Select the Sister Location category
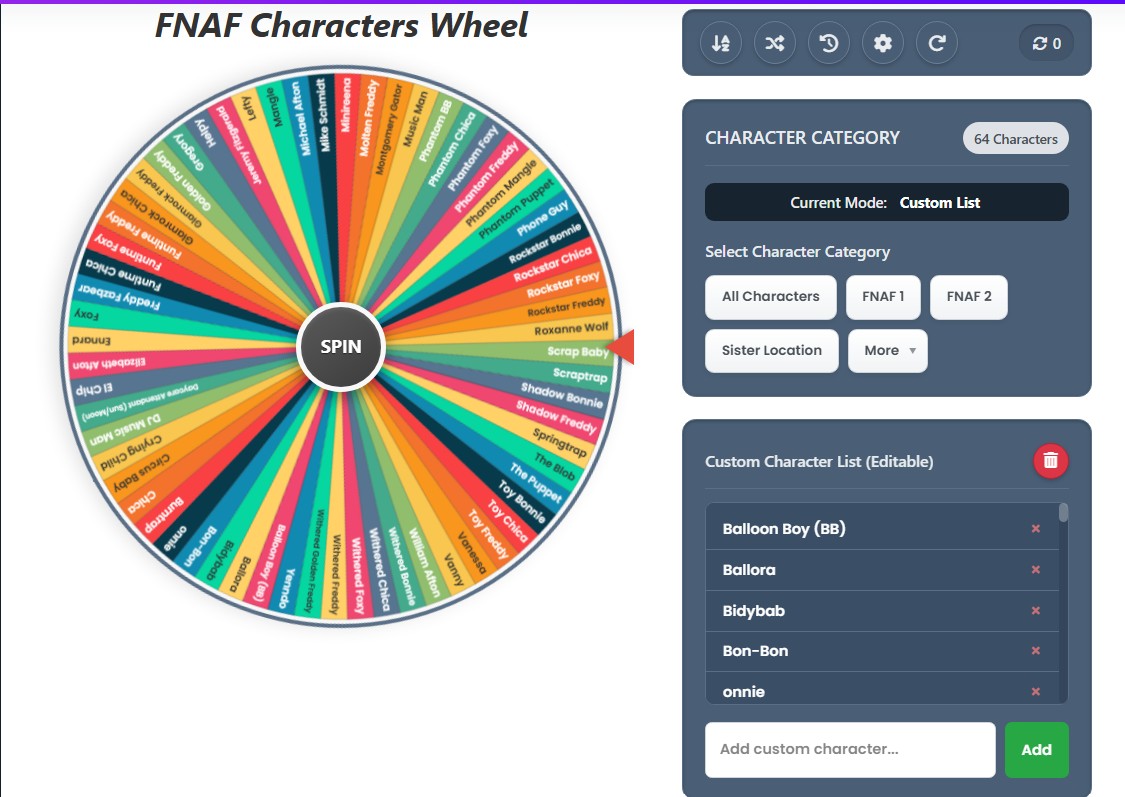Viewport: 1125px width, 797px height. tap(772, 351)
